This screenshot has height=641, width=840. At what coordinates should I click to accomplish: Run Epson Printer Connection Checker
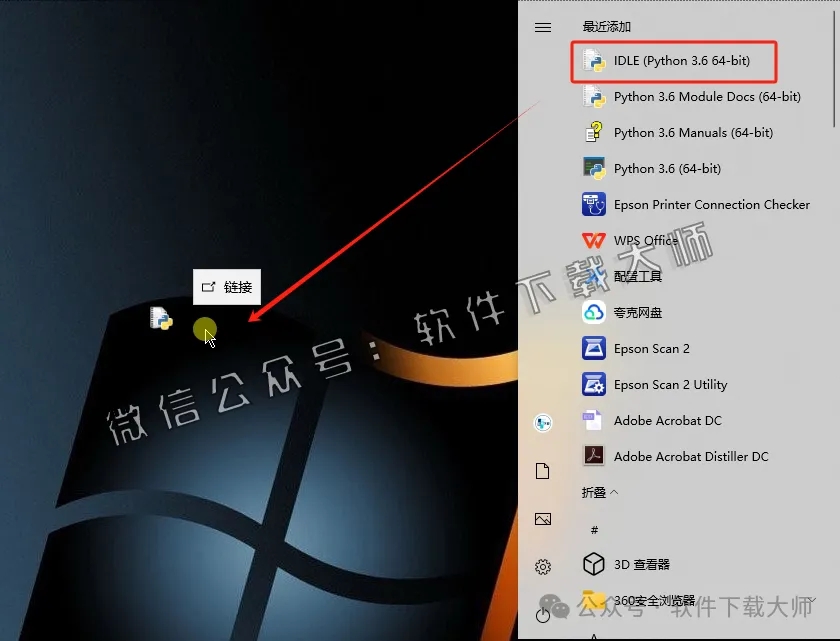coord(711,204)
